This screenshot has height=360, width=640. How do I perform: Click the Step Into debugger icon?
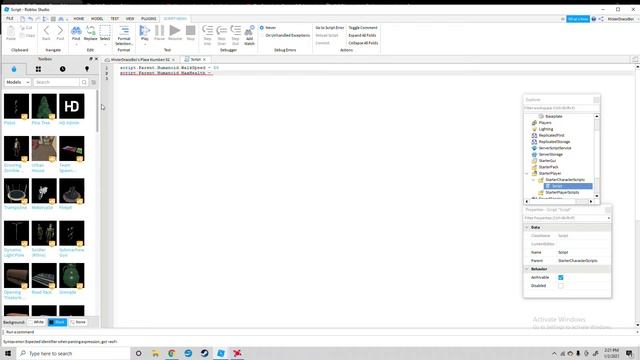pos(207,30)
